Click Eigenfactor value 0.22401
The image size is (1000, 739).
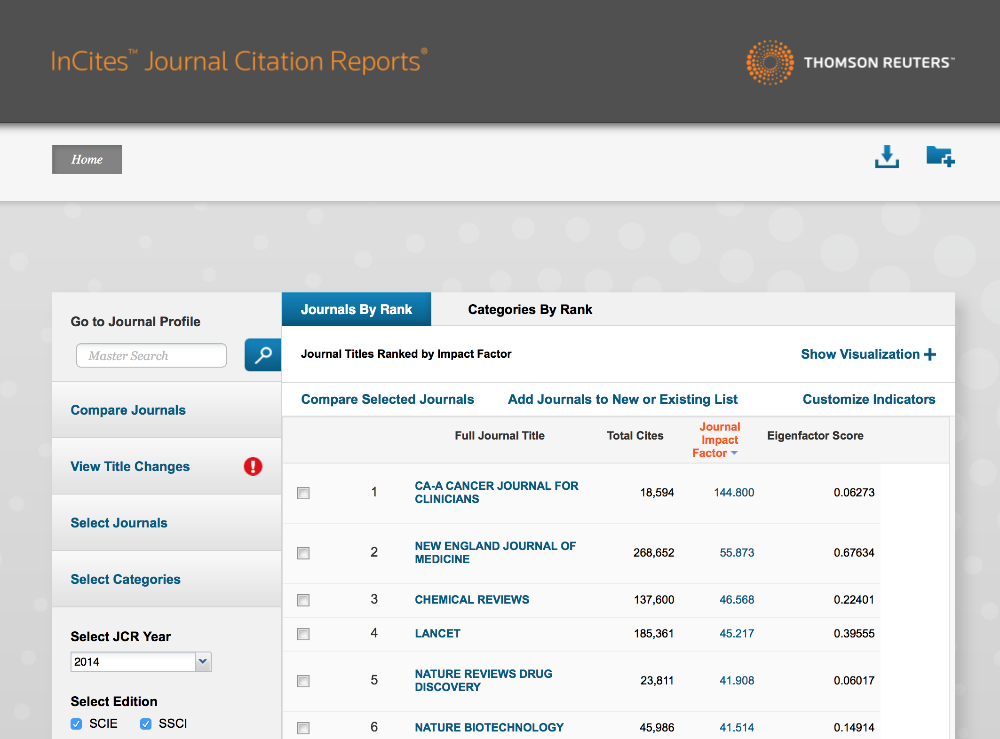tap(854, 600)
